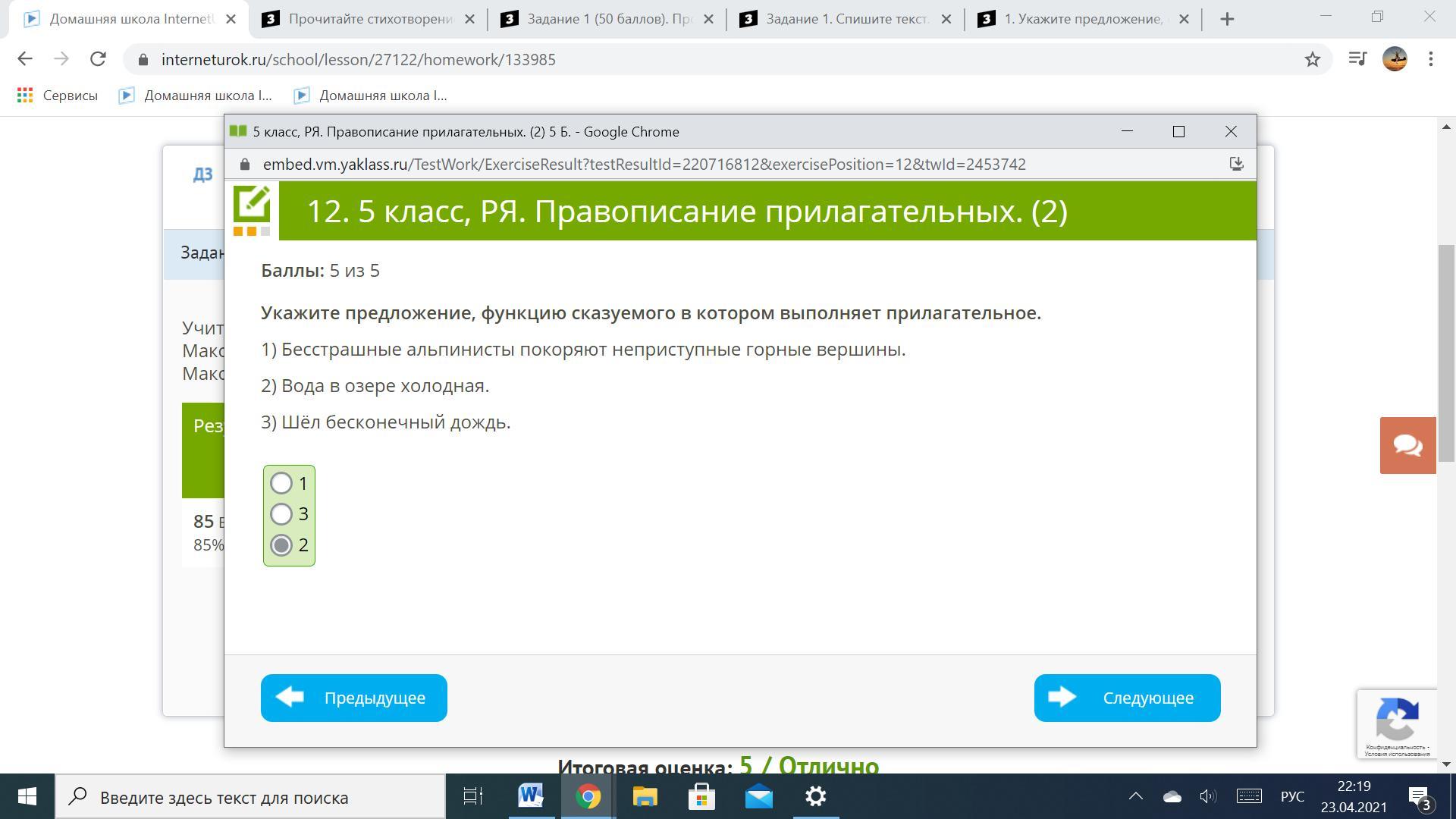The height and width of the screenshot is (819, 1456).
Task: Open Microsoft Store taskbar icon
Action: pos(701,796)
